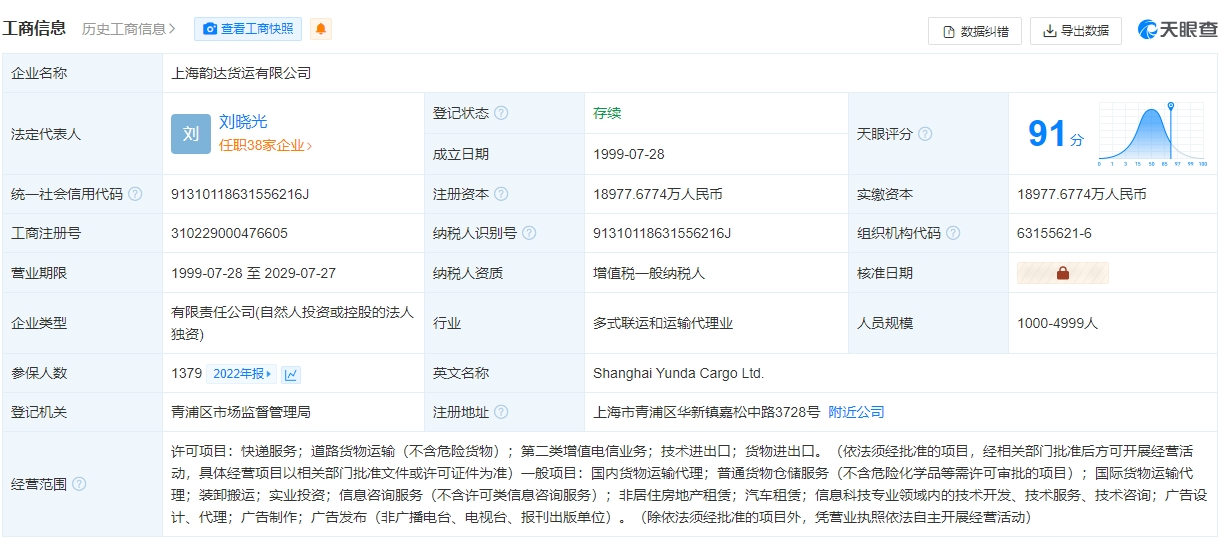
Task: Click the 参保人数 label cell
Action: point(82,373)
